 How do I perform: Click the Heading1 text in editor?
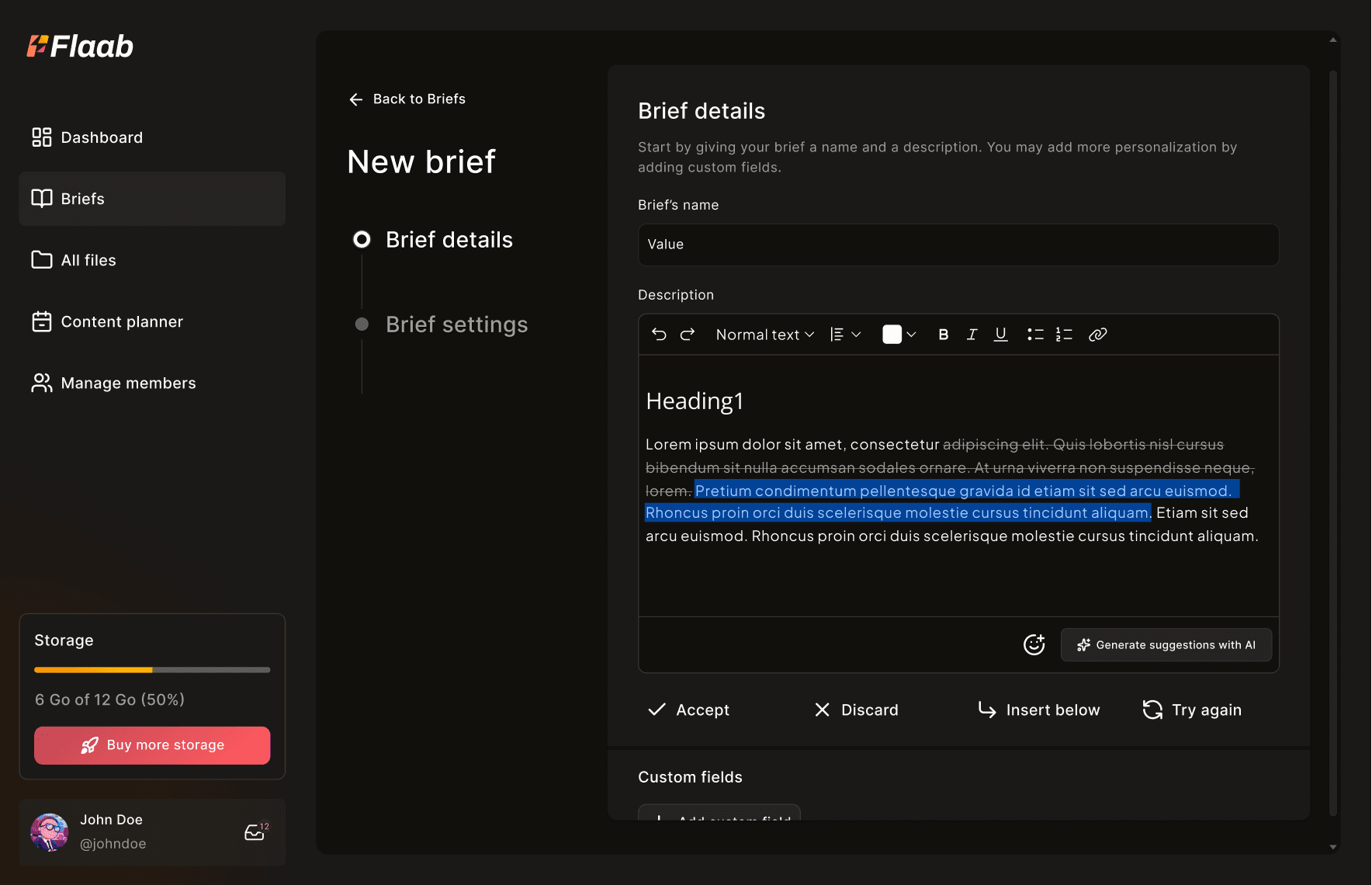pyautogui.click(x=695, y=401)
